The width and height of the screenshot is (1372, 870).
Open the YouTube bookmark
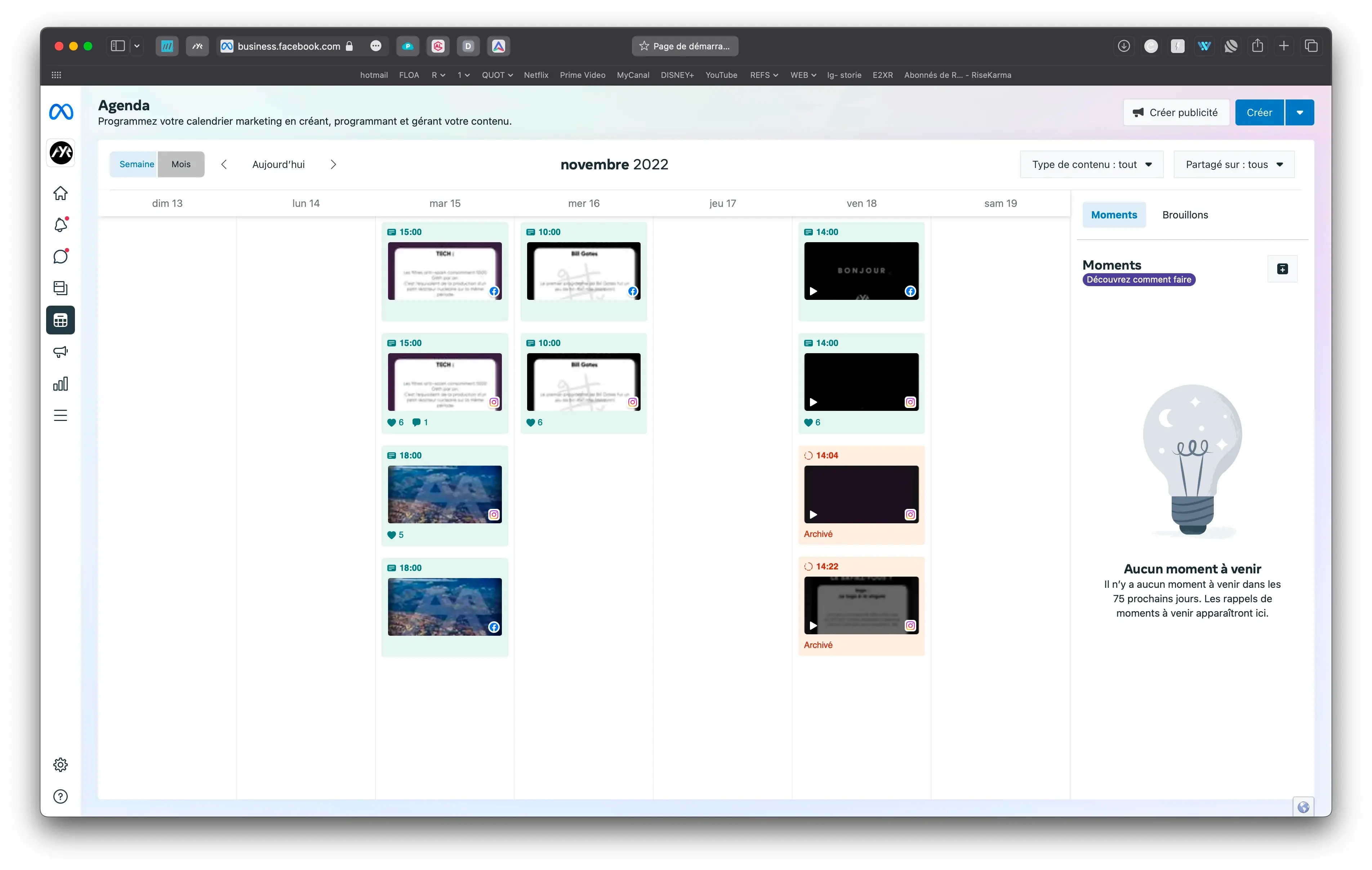pyautogui.click(x=721, y=75)
